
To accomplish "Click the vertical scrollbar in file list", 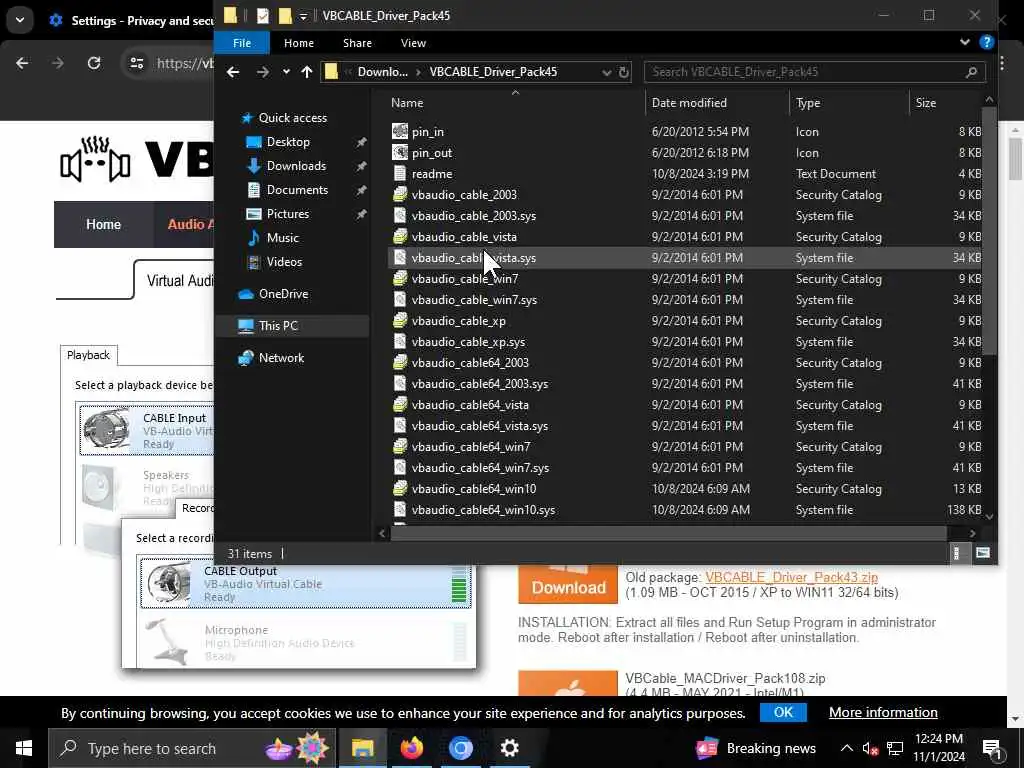I will 989,232.
